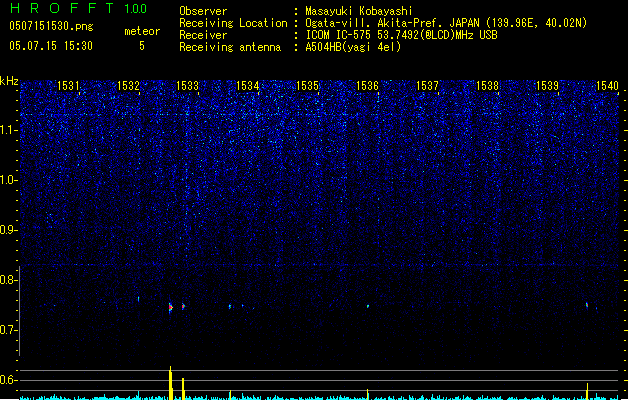The width and height of the screenshot is (629, 400).
Task: Select observer name Masayuki Kobayashi
Action: tap(359, 11)
